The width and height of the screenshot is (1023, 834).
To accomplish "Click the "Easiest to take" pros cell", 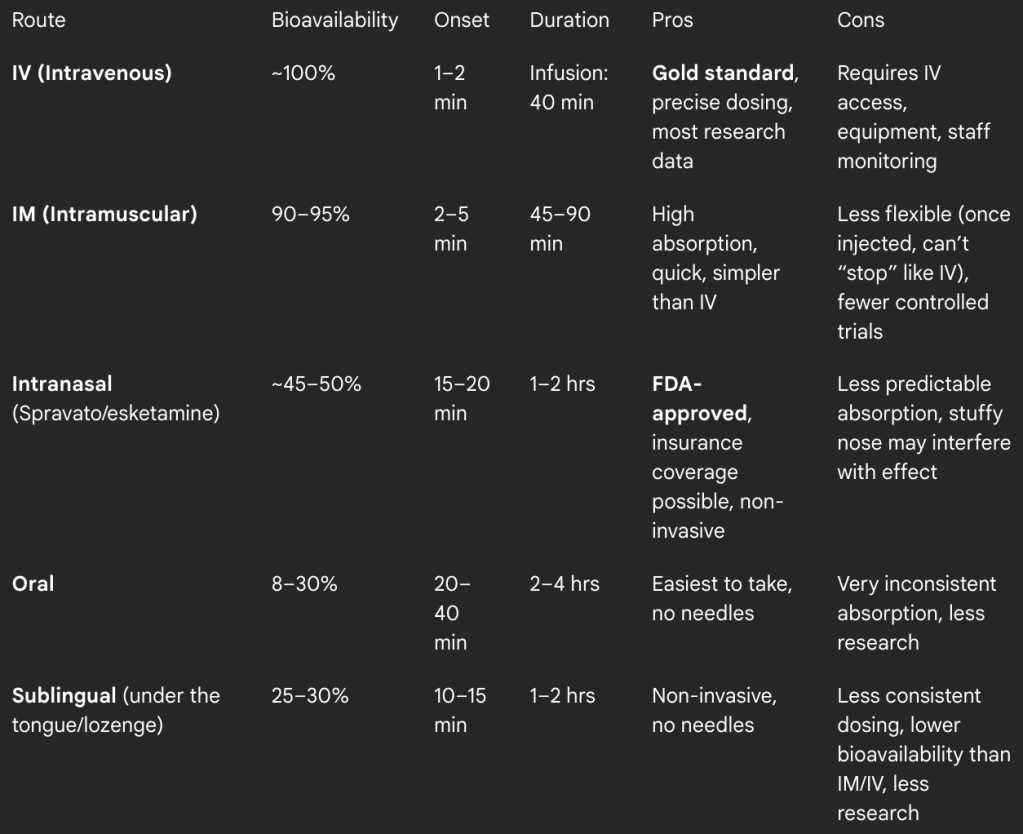I will pos(721,598).
